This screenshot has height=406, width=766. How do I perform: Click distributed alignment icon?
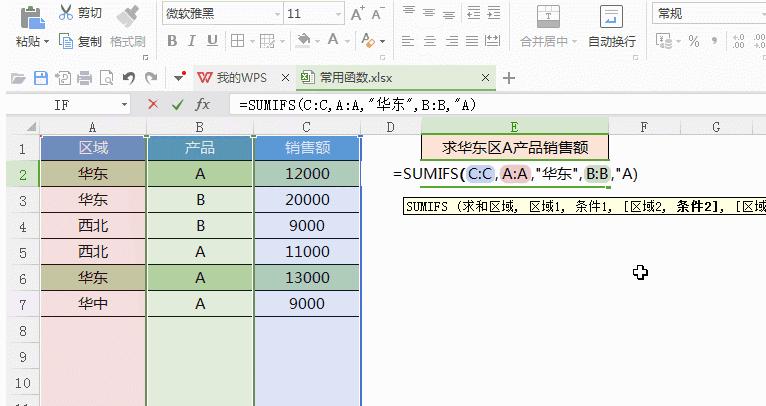492,41
